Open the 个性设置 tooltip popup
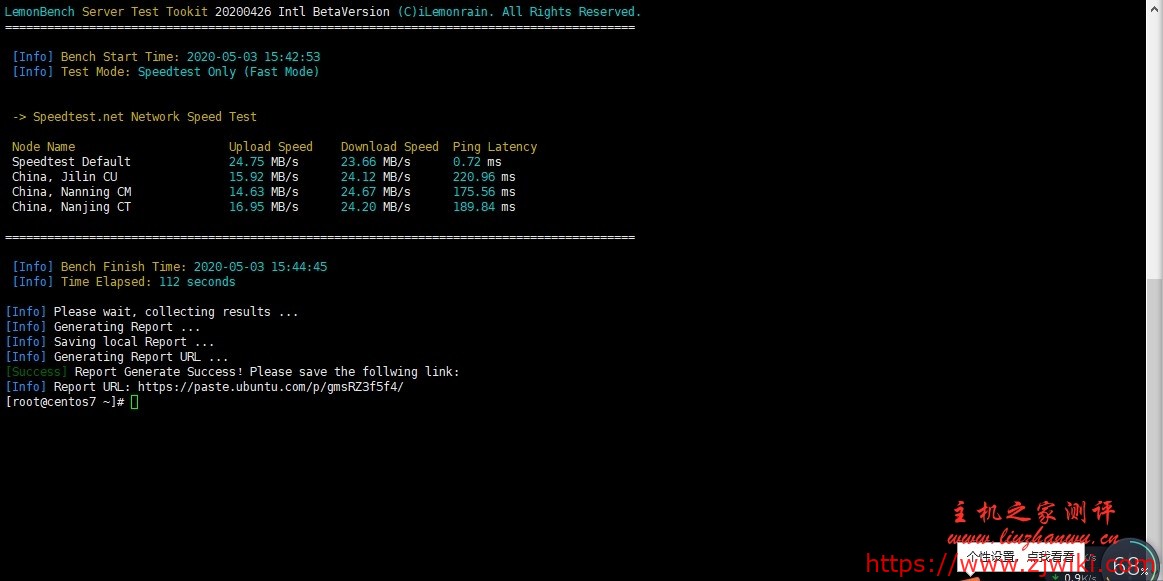1163x581 pixels. [1020, 557]
